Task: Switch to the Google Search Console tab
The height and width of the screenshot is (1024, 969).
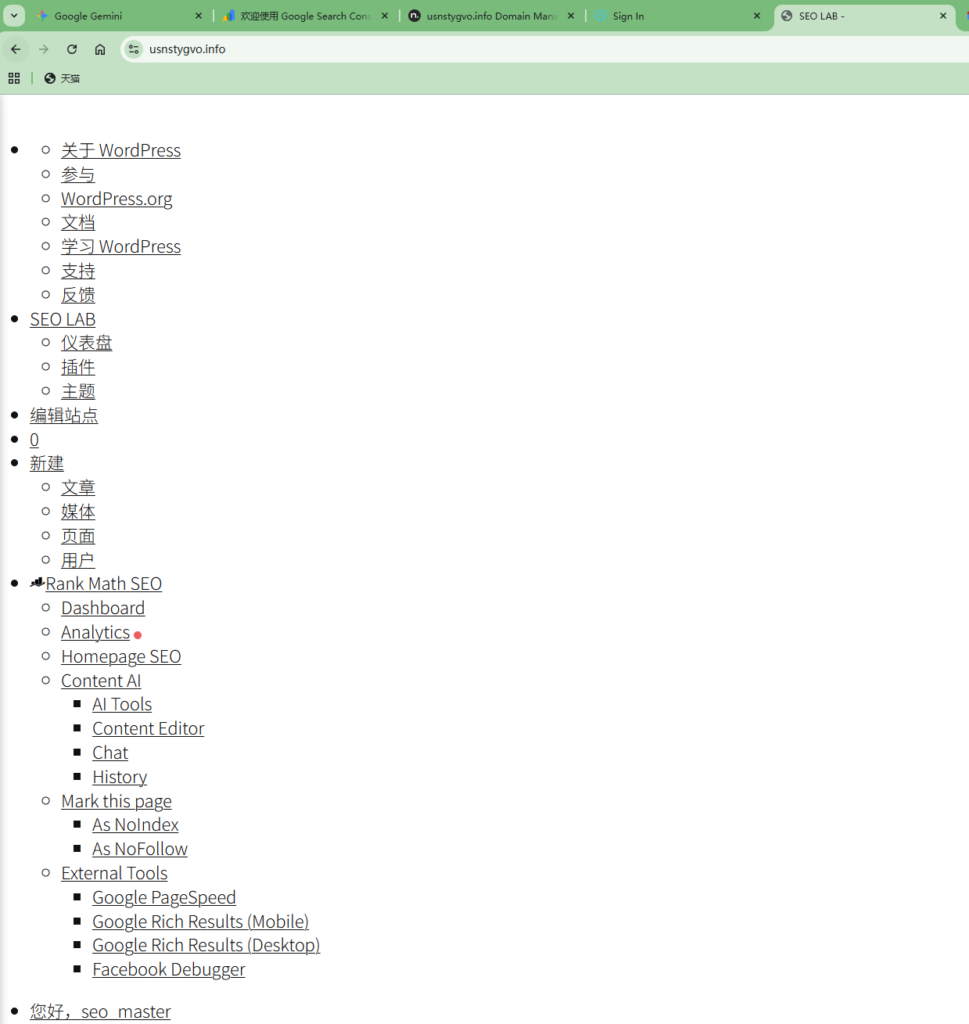Action: point(300,16)
